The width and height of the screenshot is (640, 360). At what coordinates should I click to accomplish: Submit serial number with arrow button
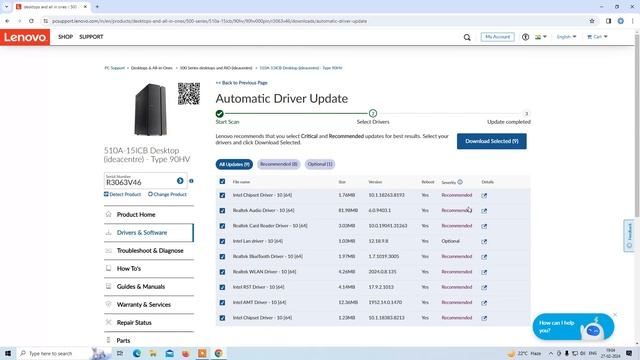pyautogui.click(x=180, y=180)
